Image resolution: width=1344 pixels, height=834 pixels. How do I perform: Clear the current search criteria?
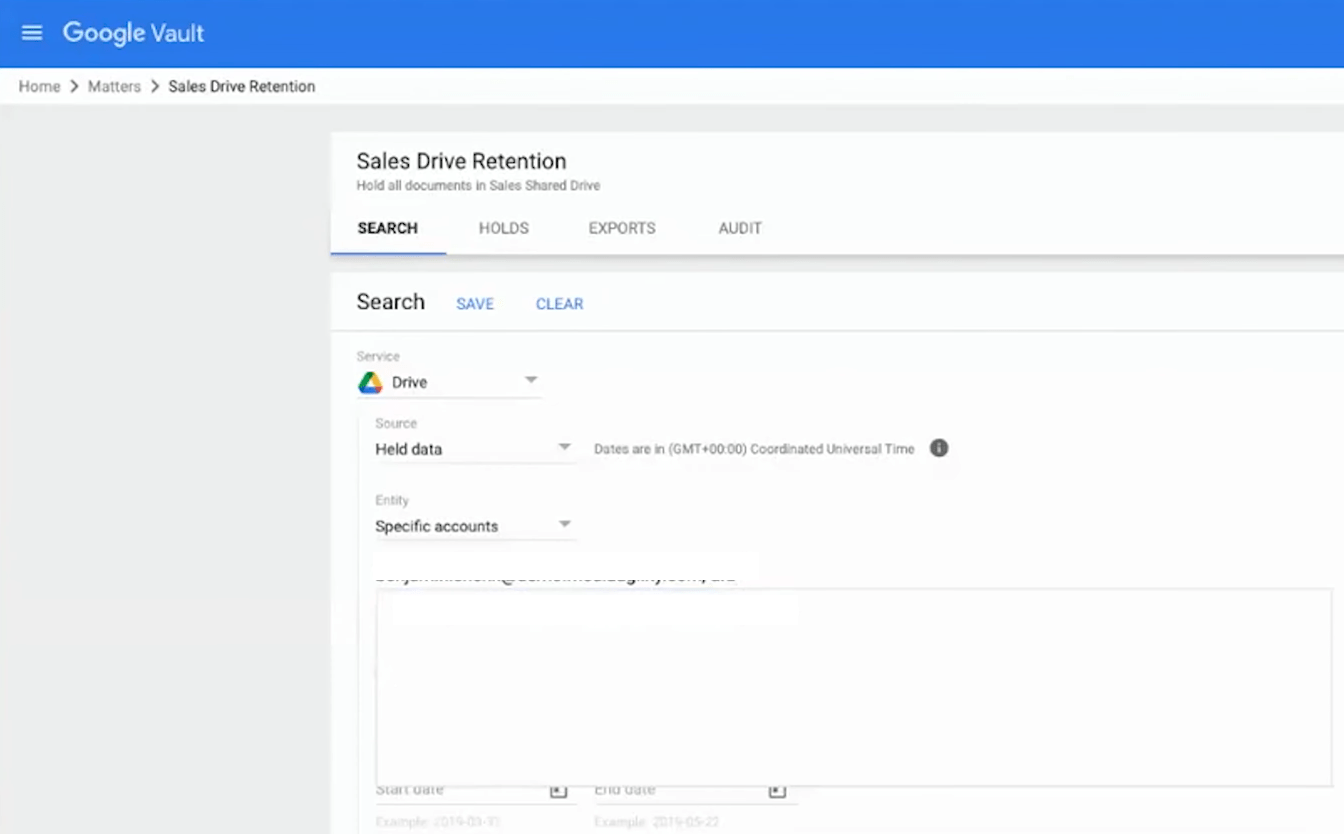point(559,304)
